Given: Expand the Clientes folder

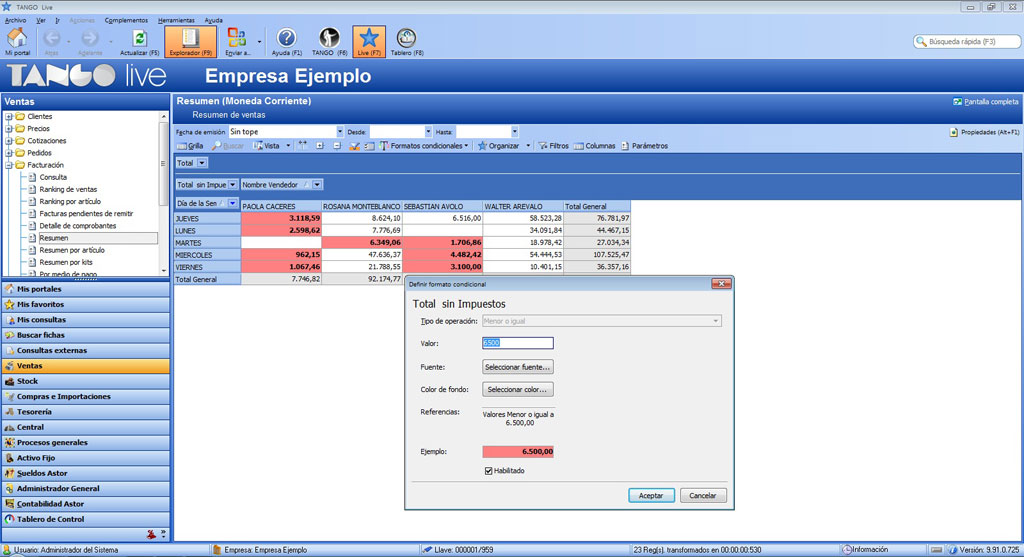Looking at the screenshot, I should [9, 116].
